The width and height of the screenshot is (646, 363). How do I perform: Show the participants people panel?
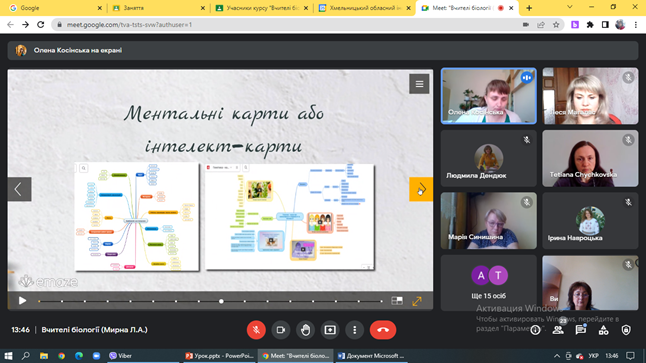558,330
